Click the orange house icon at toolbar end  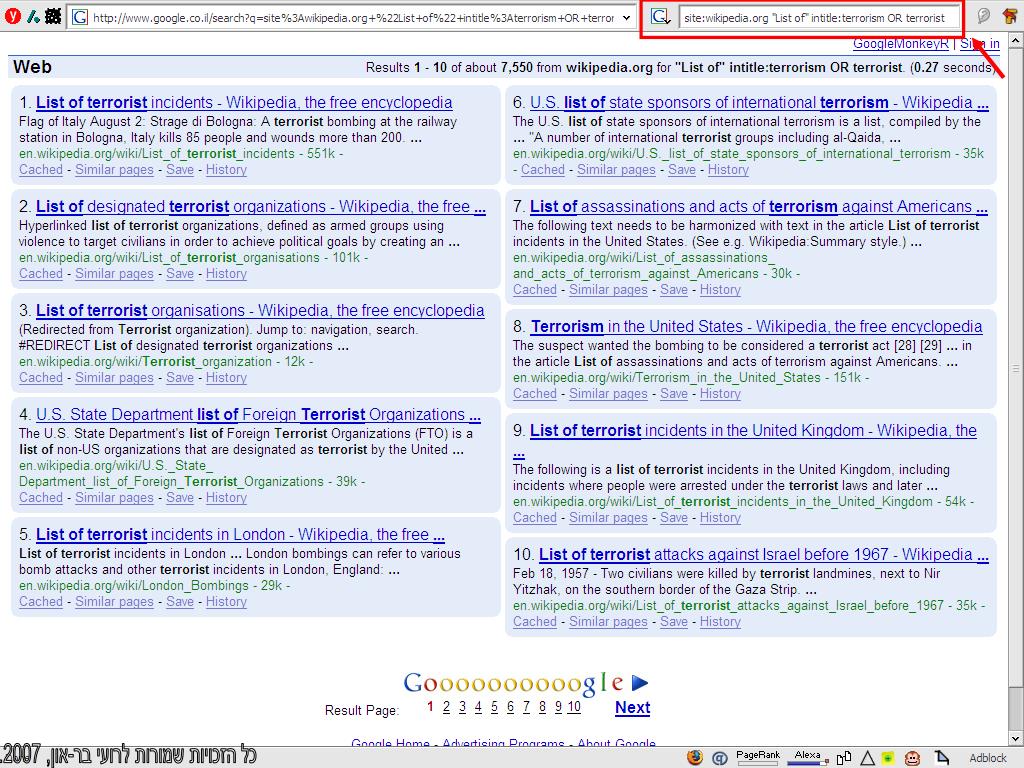tap(1010, 16)
